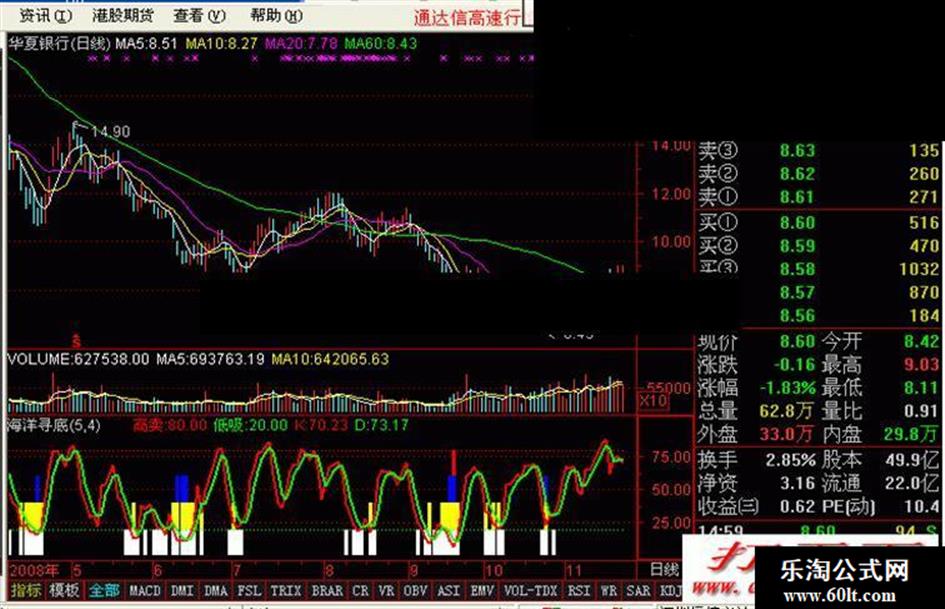Switch to EMV indicator tab

482,590
